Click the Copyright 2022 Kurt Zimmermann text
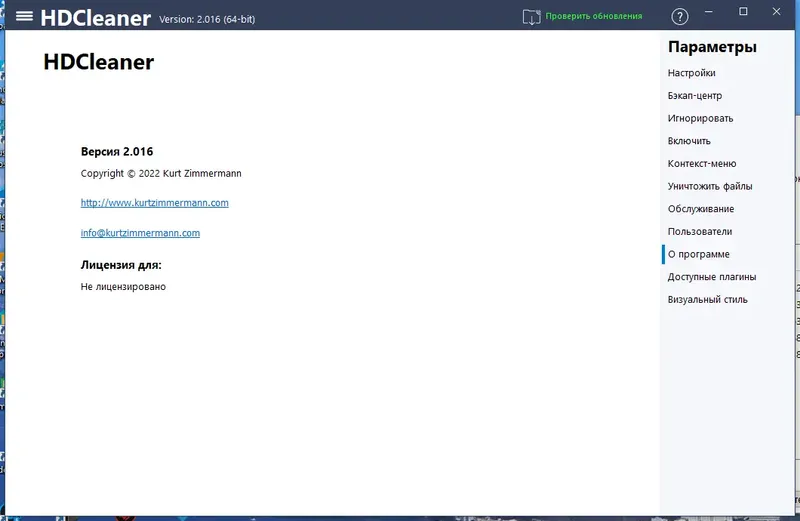Image resolution: width=800 pixels, height=521 pixels. tap(161, 173)
